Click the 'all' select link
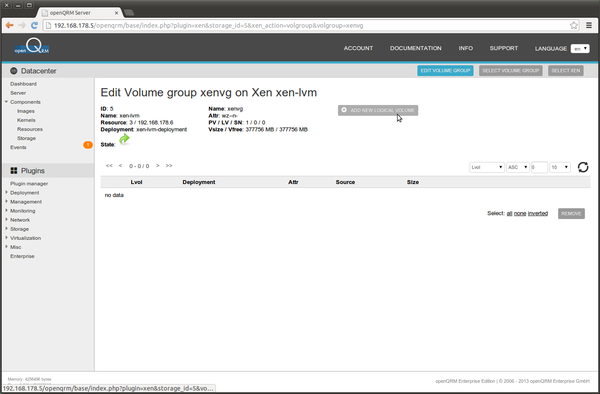The image size is (600, 394). pyautogui.click(x=509, y=213)
